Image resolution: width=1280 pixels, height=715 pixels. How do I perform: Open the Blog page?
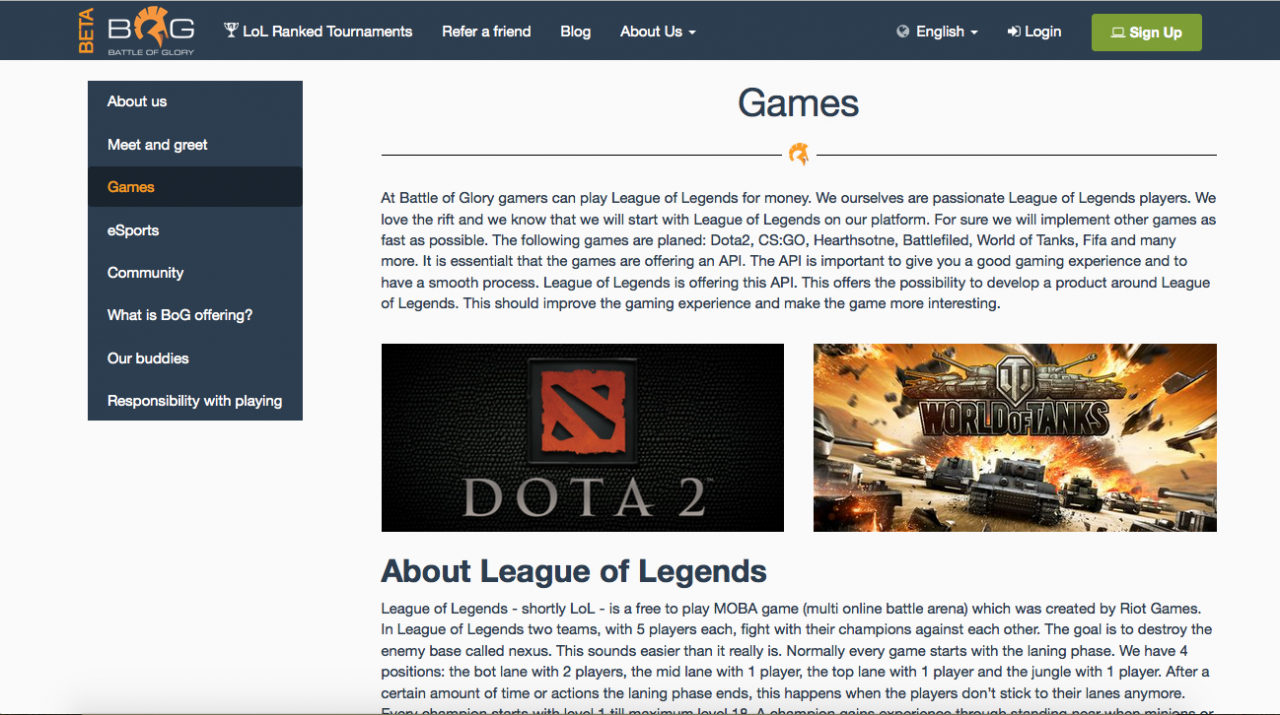point(575,31)
